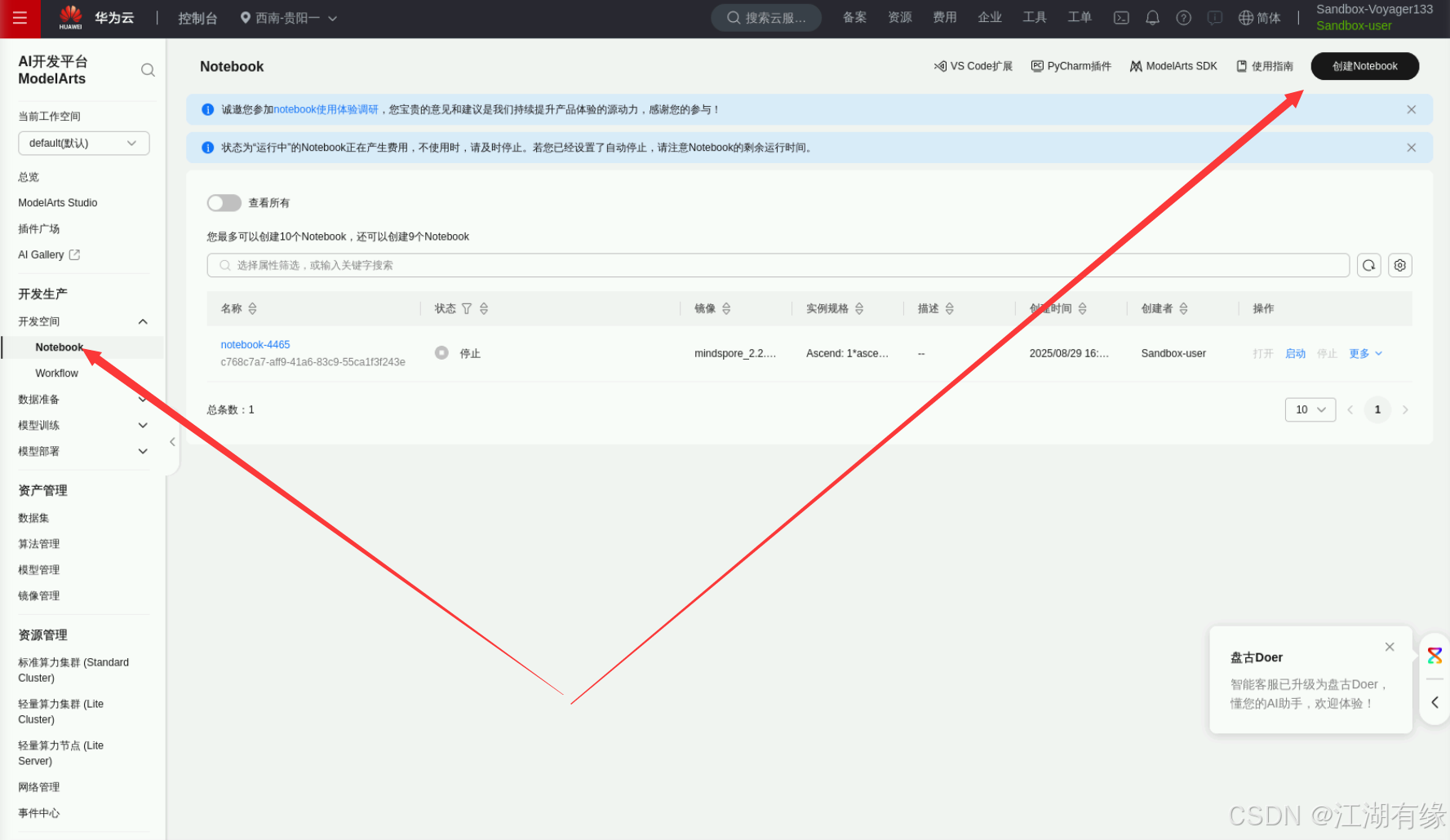Open AI Gallery external link
The width and height of the screenshot is (1450, 840).
pyautogui.click(x=49, y=254)
